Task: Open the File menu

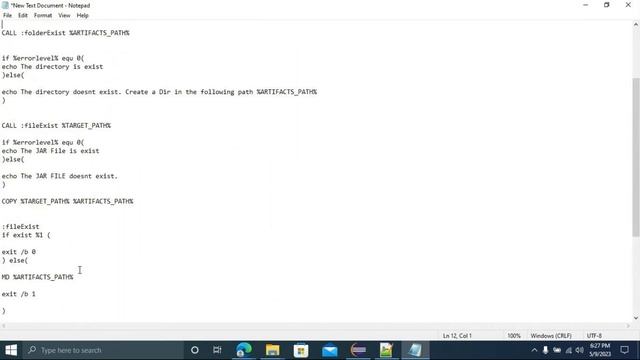Action: 7,16
